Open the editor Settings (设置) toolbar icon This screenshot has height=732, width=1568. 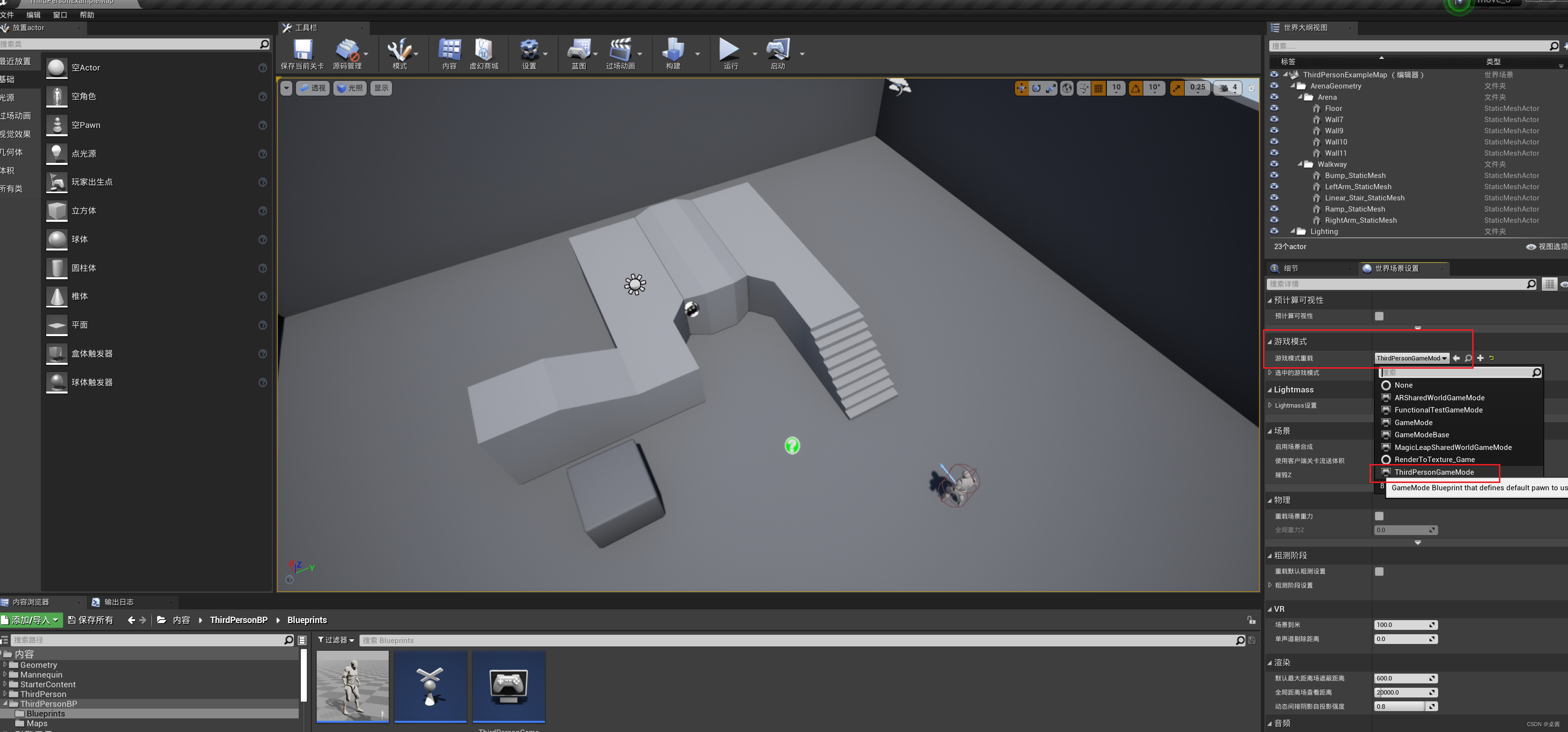(528, 51)
